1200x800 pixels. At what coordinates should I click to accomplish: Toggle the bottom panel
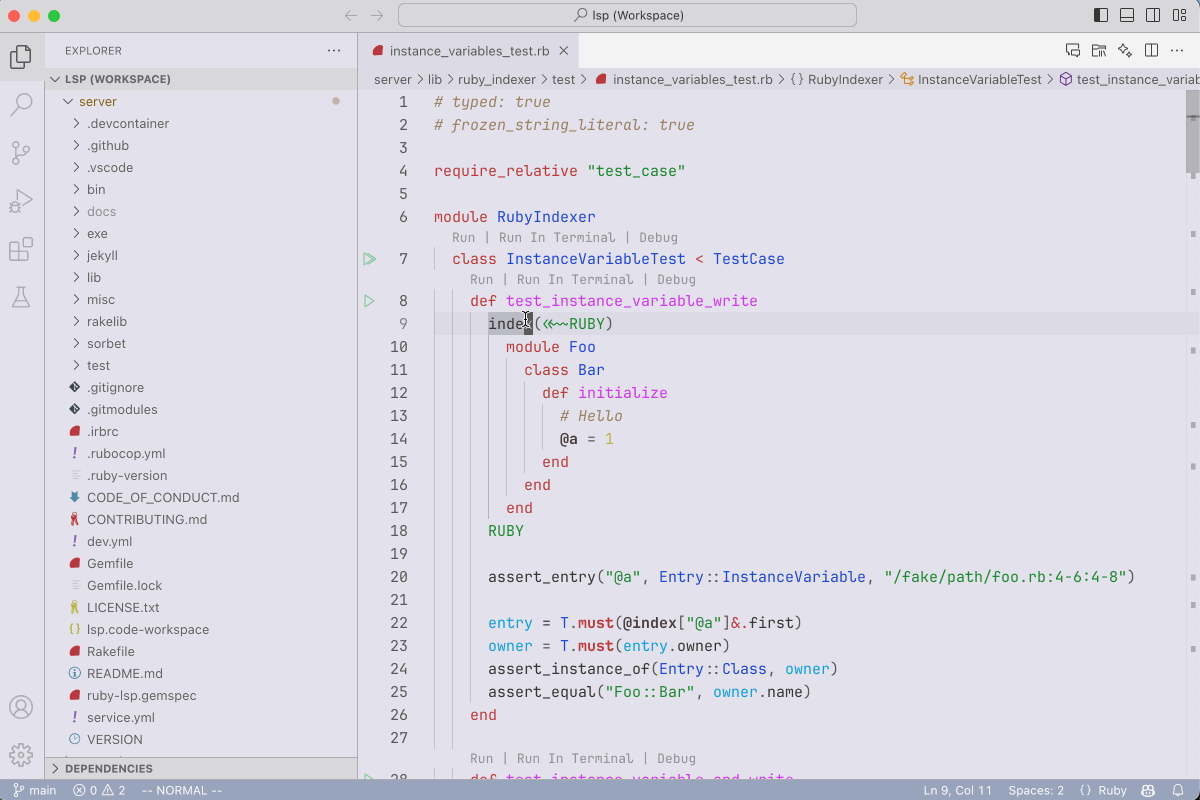click(x=1127, y=15)
